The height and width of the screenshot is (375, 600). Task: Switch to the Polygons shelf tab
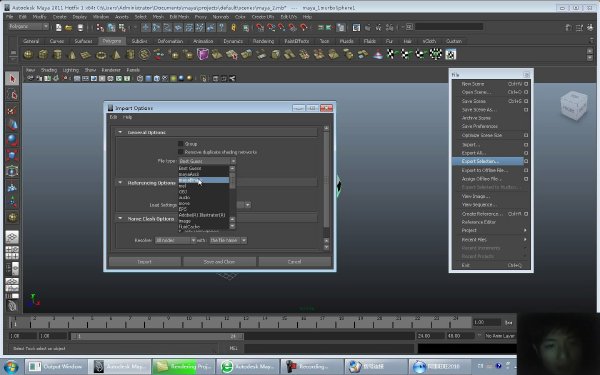[x=112, y=41]
